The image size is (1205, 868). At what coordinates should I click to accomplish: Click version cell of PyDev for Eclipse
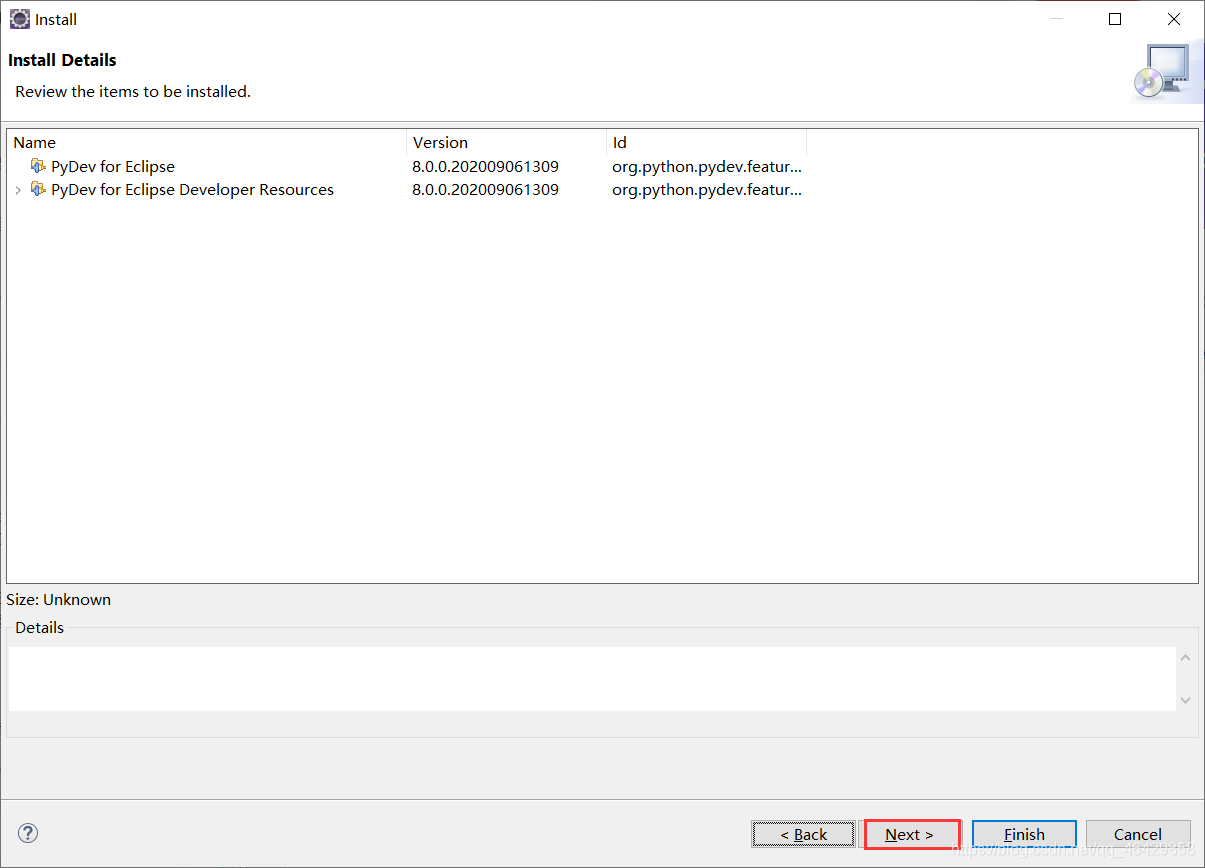pyautogui.click(x=485, y=166)
